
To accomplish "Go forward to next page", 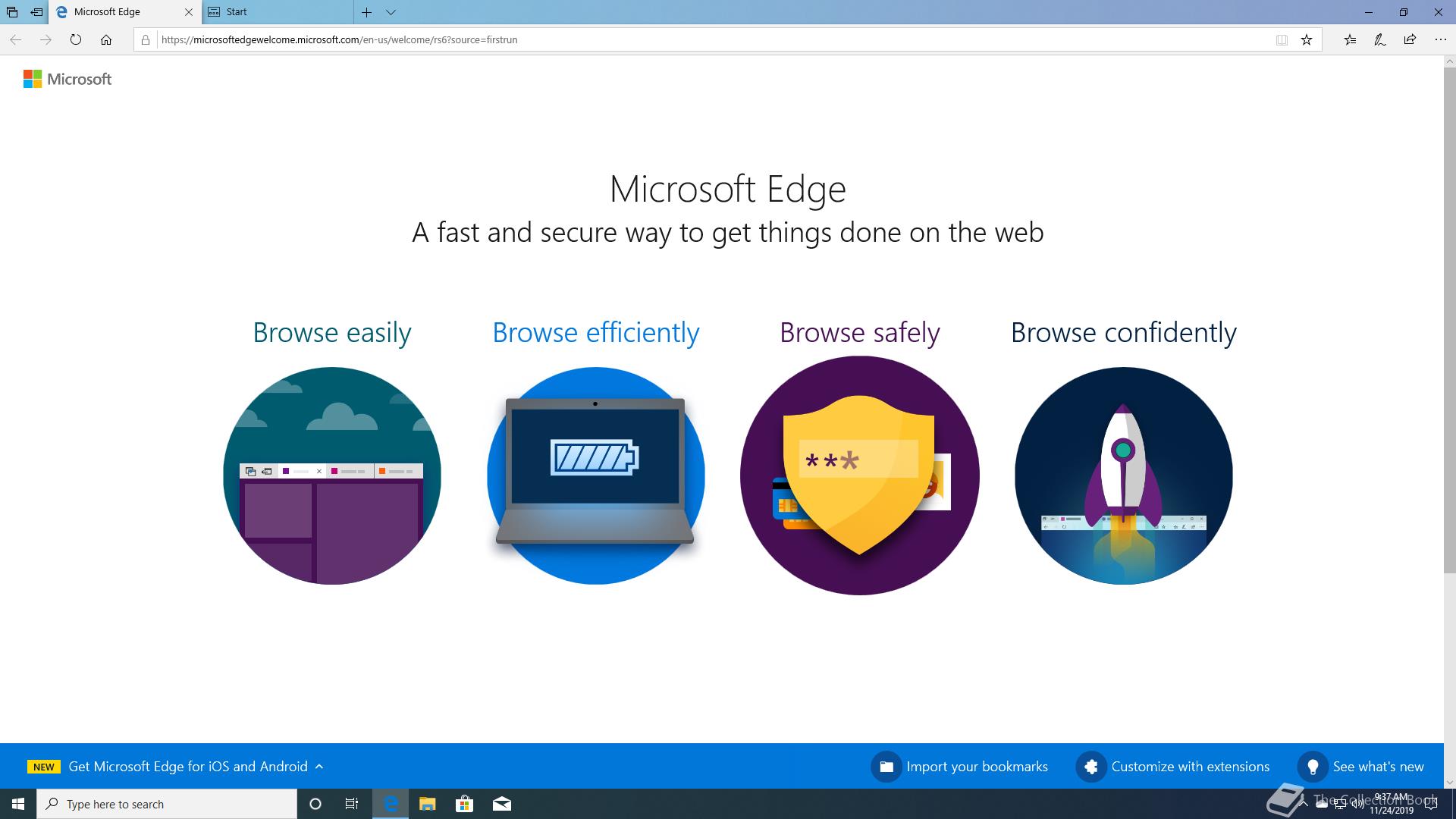I will click(x=45, y=39).
